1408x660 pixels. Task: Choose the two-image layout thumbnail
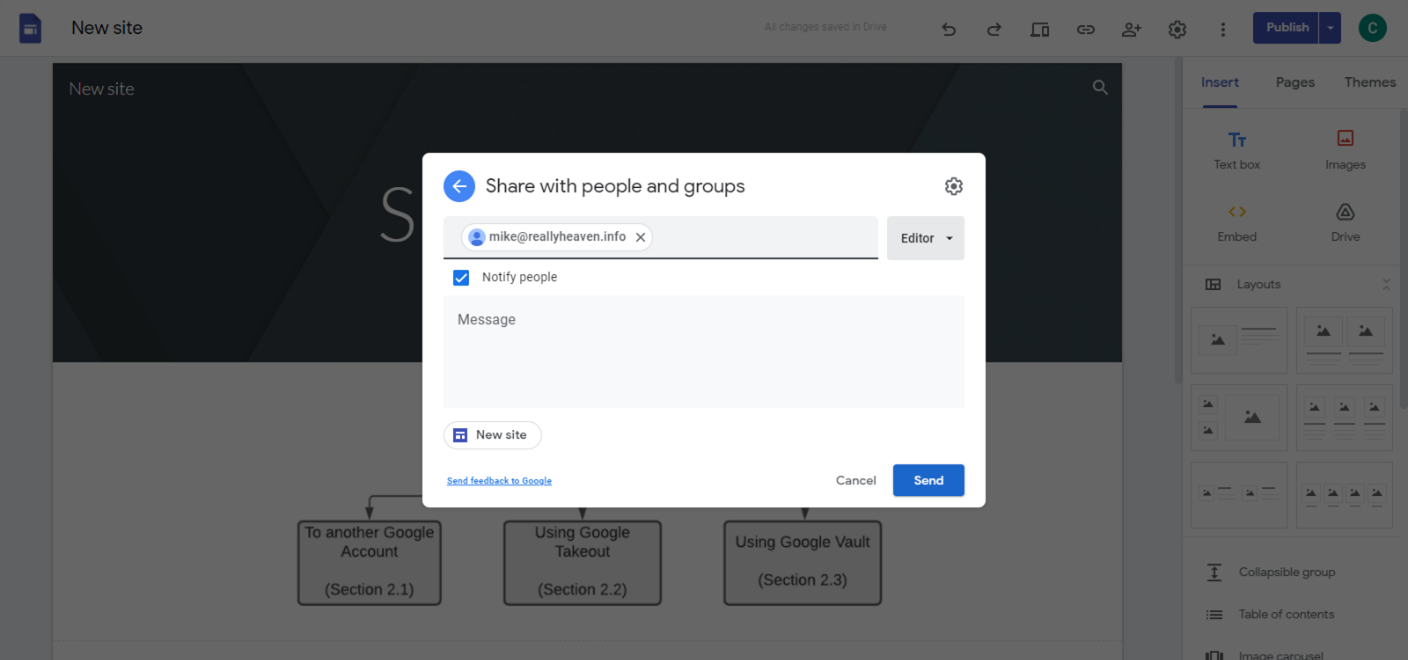pos(1344,341)
